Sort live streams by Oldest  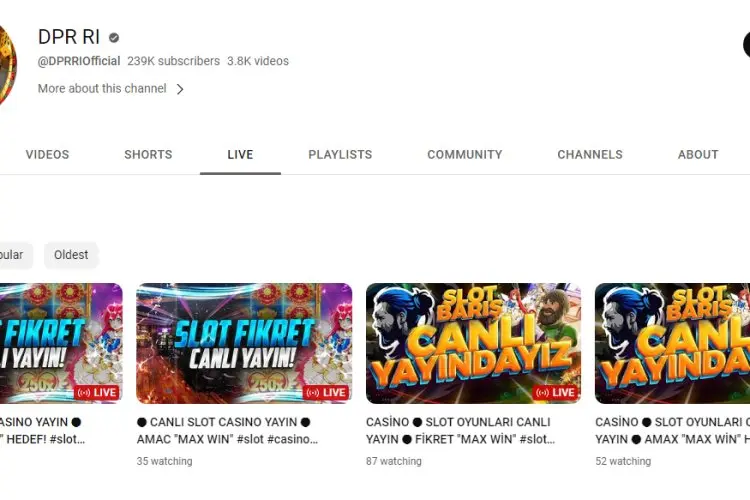point(71,255)
